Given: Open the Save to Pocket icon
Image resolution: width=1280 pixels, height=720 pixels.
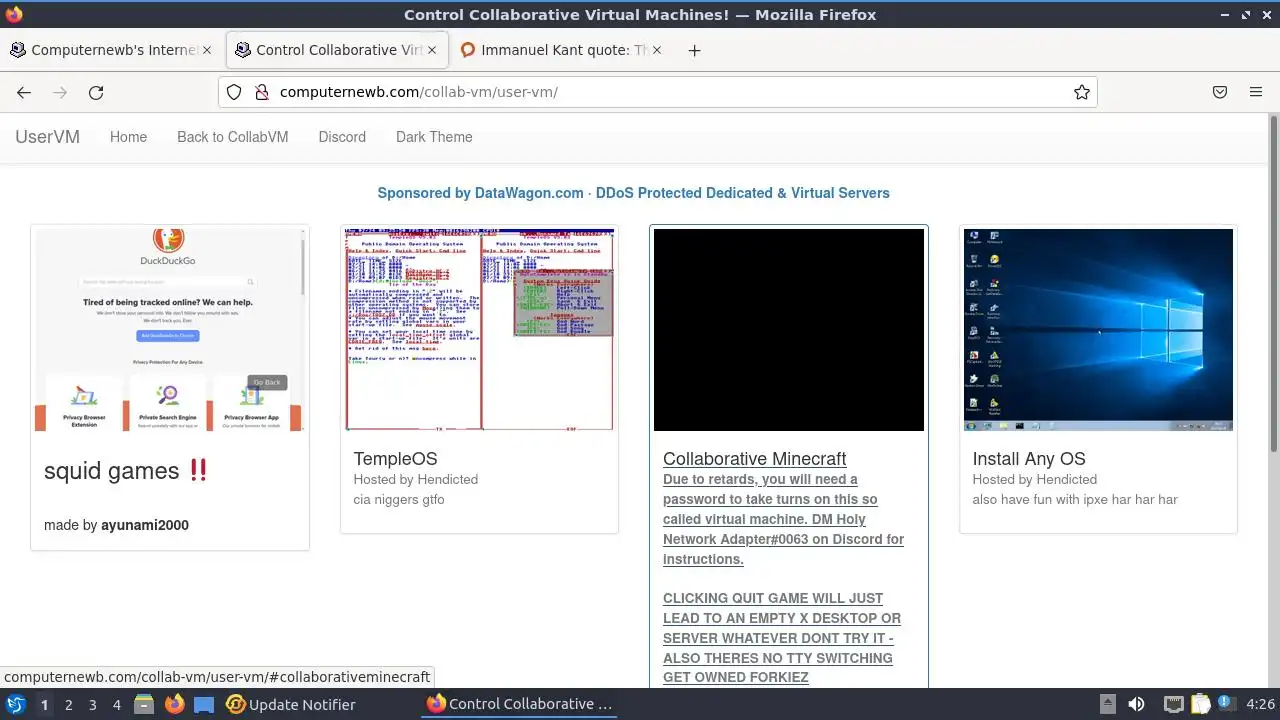Looking at the screenshot, I should 1220,92.
